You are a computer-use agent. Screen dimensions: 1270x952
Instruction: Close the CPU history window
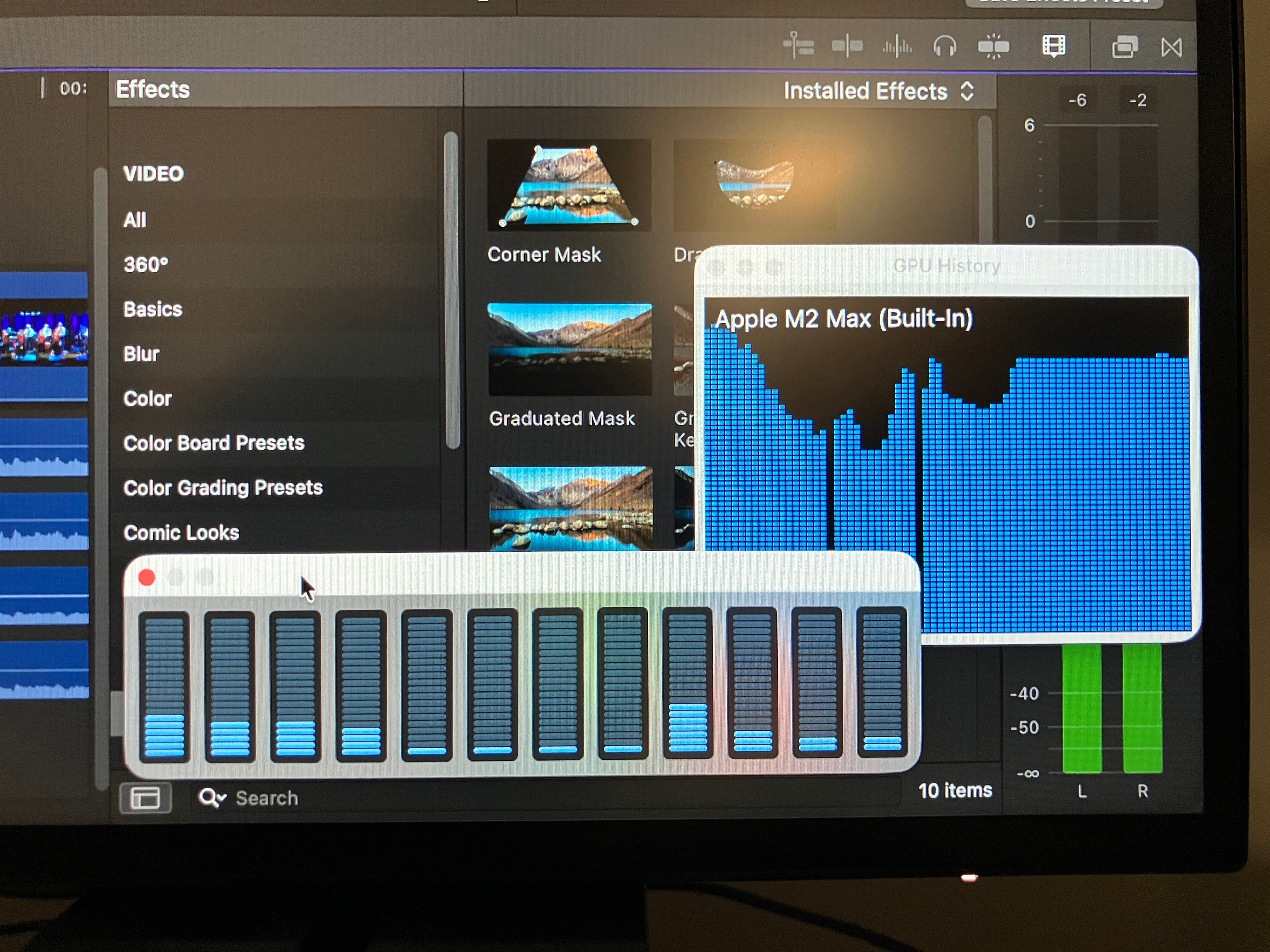coord(147,577)
